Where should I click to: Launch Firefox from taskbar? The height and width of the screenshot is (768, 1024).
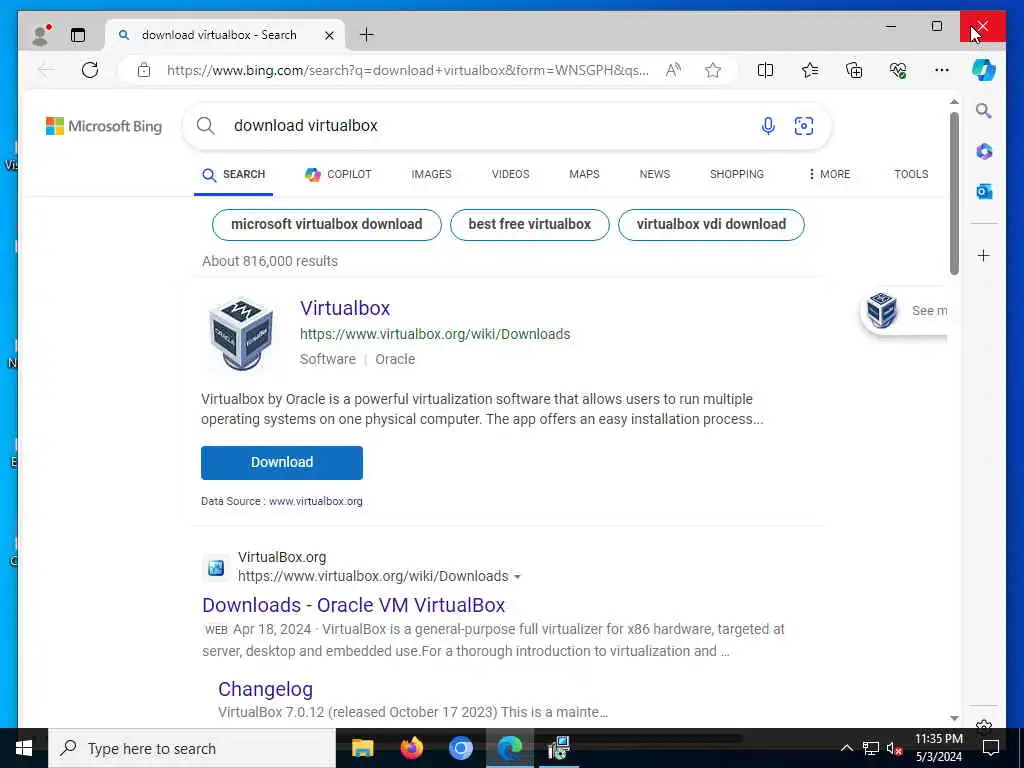click(411, 748)
